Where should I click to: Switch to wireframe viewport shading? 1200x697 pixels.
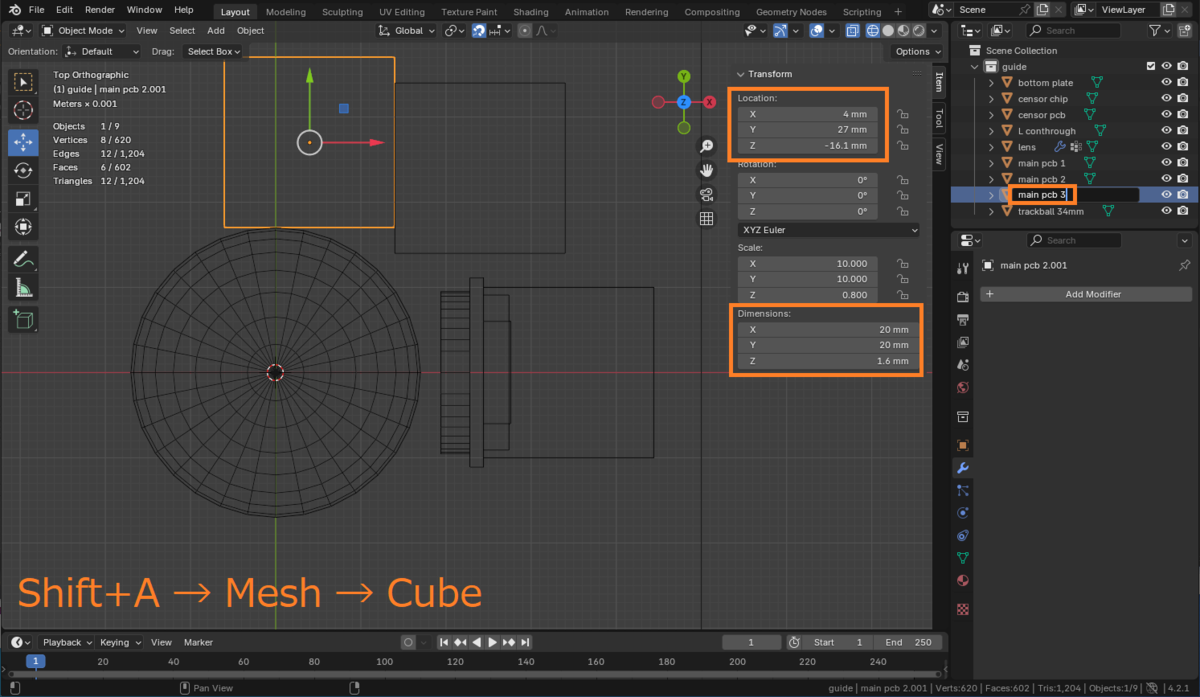click(874, 30)
